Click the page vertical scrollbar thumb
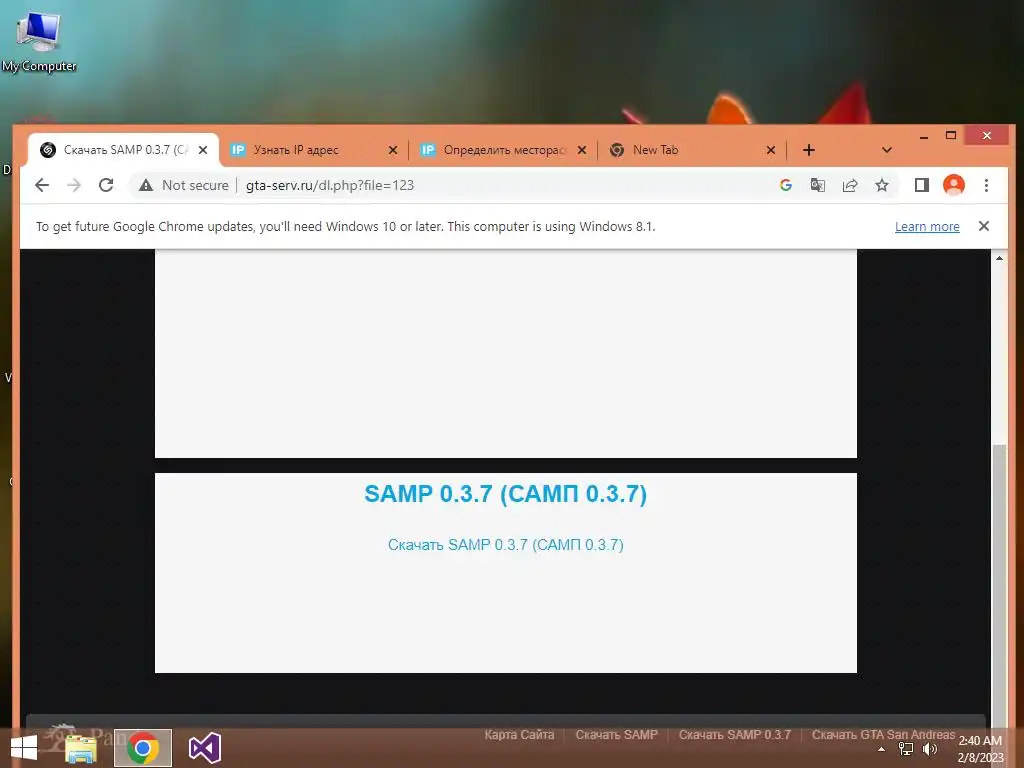The height and width of the screenshot is (768, 1024). [x=999, y=584]
